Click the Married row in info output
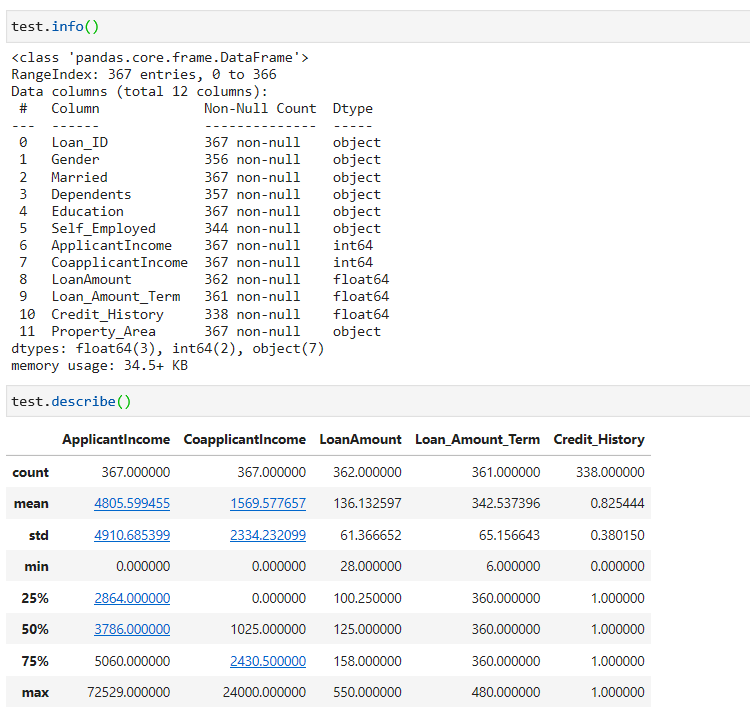 click(x=200, y=177)
